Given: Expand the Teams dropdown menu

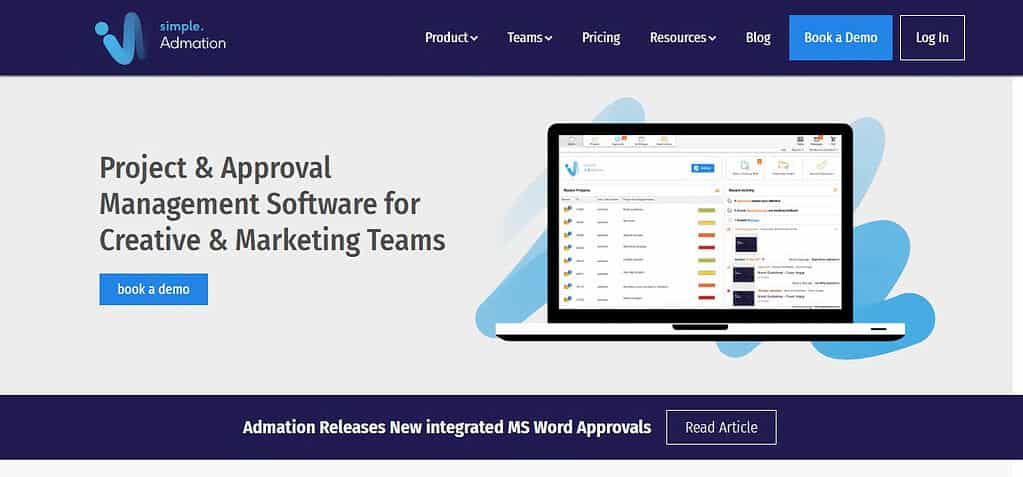Looking at the screenshot, I should tap(530, 38).
